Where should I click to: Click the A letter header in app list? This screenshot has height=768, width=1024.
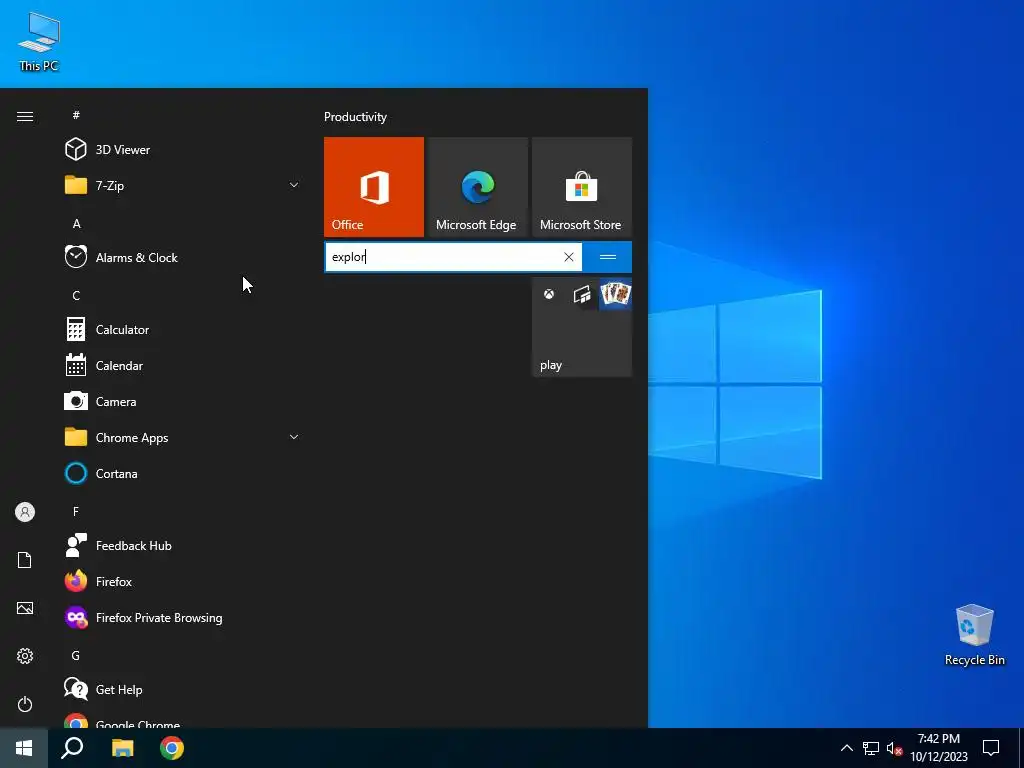coord(76,223)
